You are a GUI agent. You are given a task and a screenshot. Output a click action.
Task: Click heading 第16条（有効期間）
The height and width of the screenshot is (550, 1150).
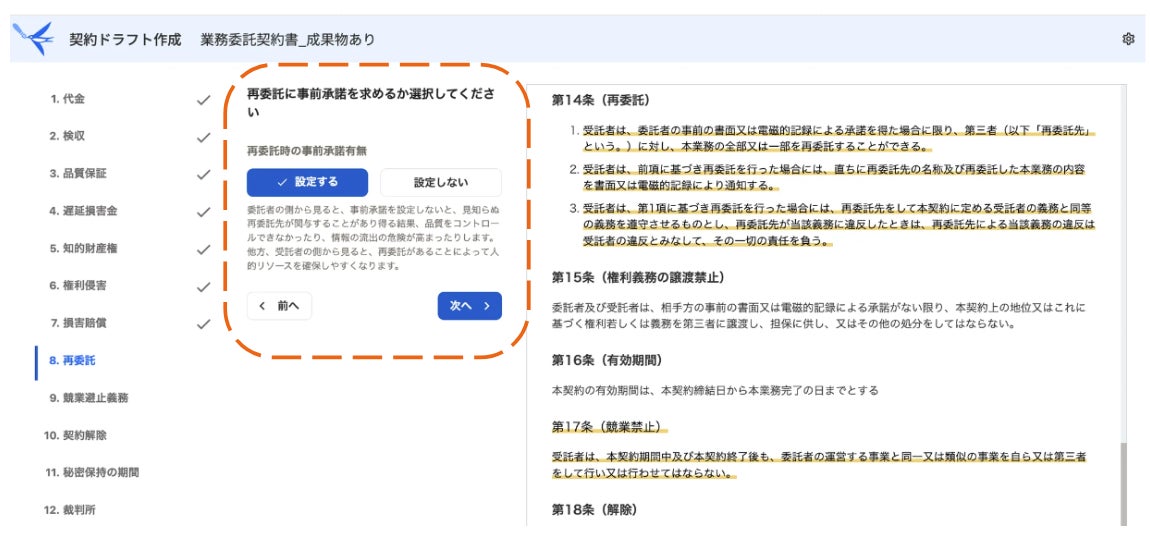[x=607, y=360]
